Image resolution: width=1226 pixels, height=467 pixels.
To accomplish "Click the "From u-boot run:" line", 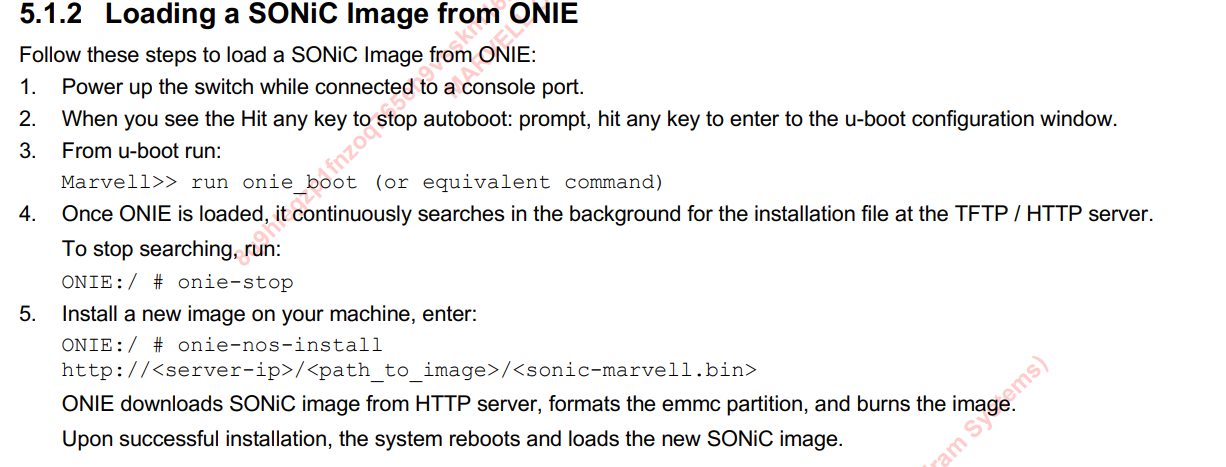I will [141, 151].
